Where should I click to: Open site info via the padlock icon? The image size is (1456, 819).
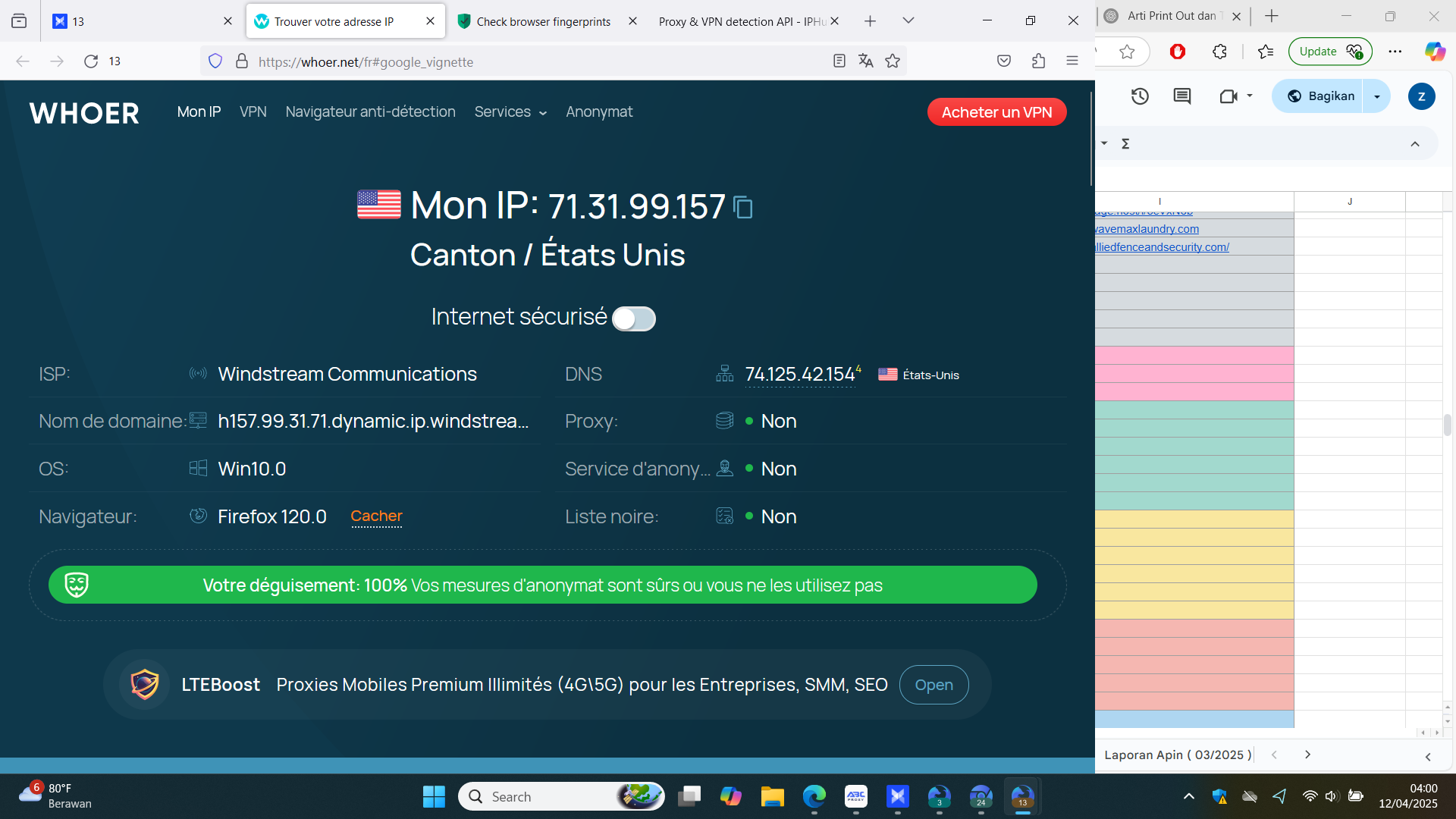[242, 61]
